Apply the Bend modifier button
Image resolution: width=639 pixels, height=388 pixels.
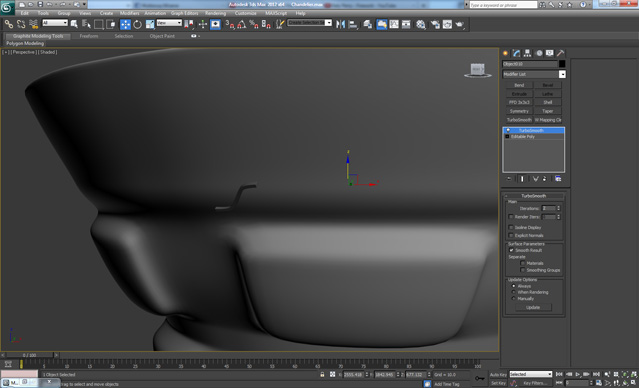coord(519,85)
